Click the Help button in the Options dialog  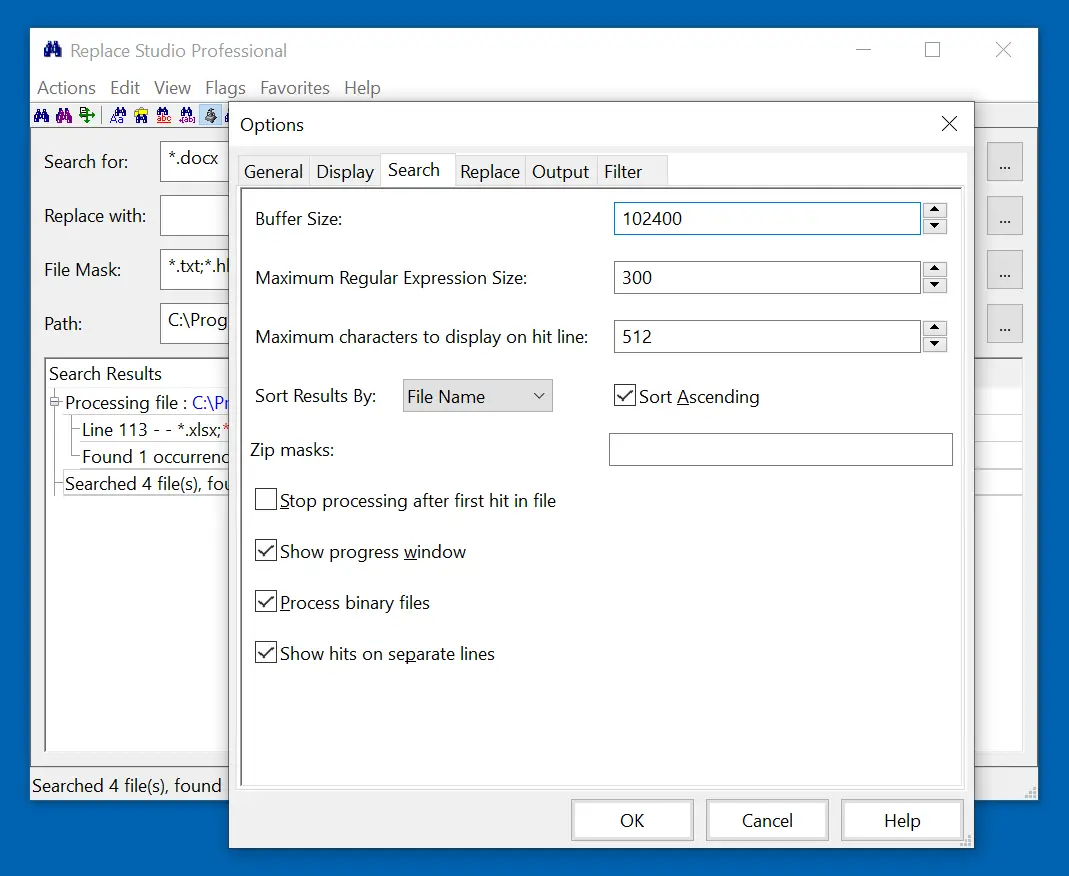point(902,820)
